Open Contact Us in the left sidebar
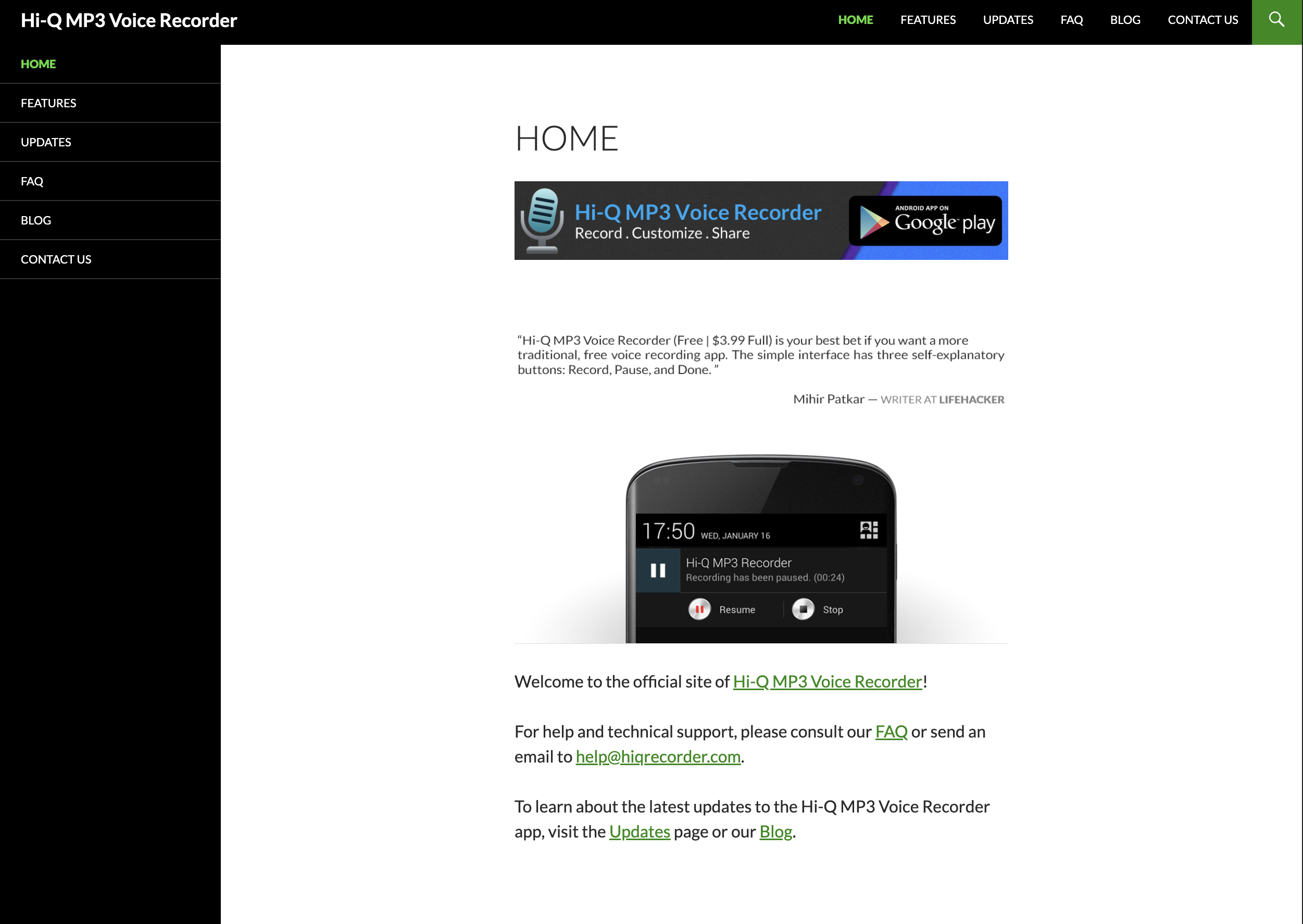Screen dimensions: 1303x924 (x=56, y=259)
